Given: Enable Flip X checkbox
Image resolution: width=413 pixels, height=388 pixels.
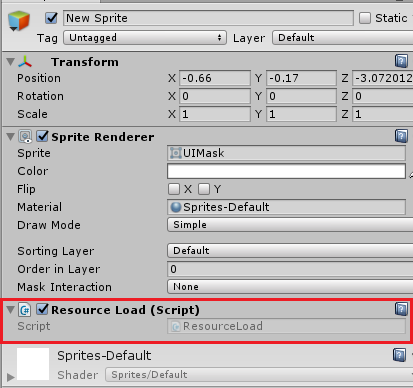Looking at the screenshot, I should click(x=174, y=189).
